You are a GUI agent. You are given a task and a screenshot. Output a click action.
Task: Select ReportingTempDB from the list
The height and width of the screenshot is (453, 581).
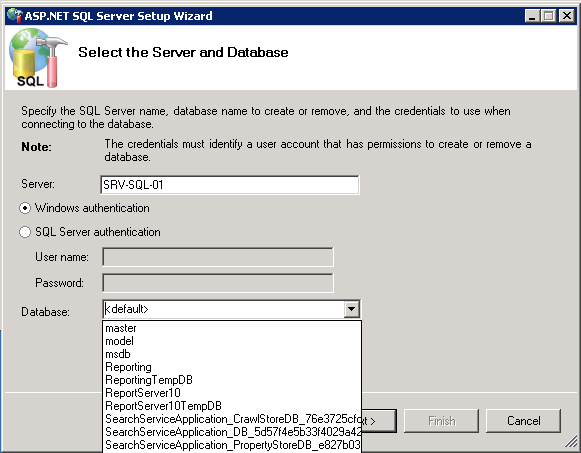pyautogui.click(x=232, y=380)
